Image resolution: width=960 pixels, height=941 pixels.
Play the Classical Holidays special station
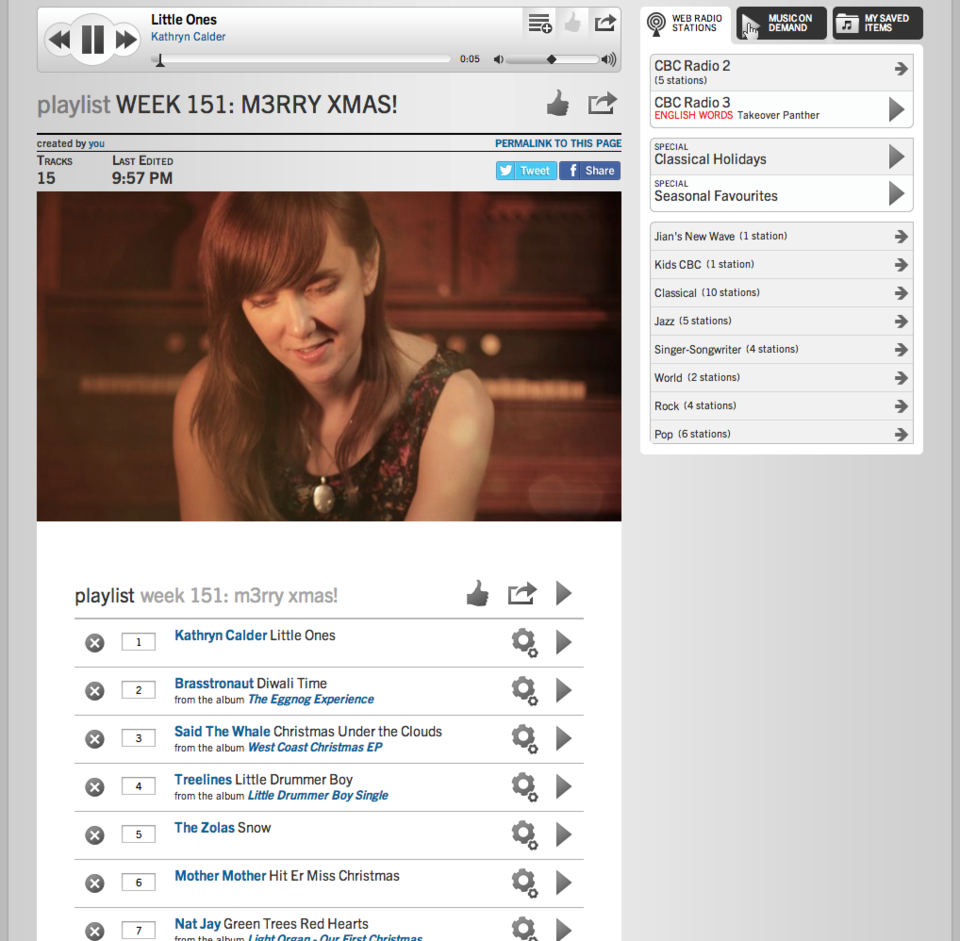click(896, 157)
